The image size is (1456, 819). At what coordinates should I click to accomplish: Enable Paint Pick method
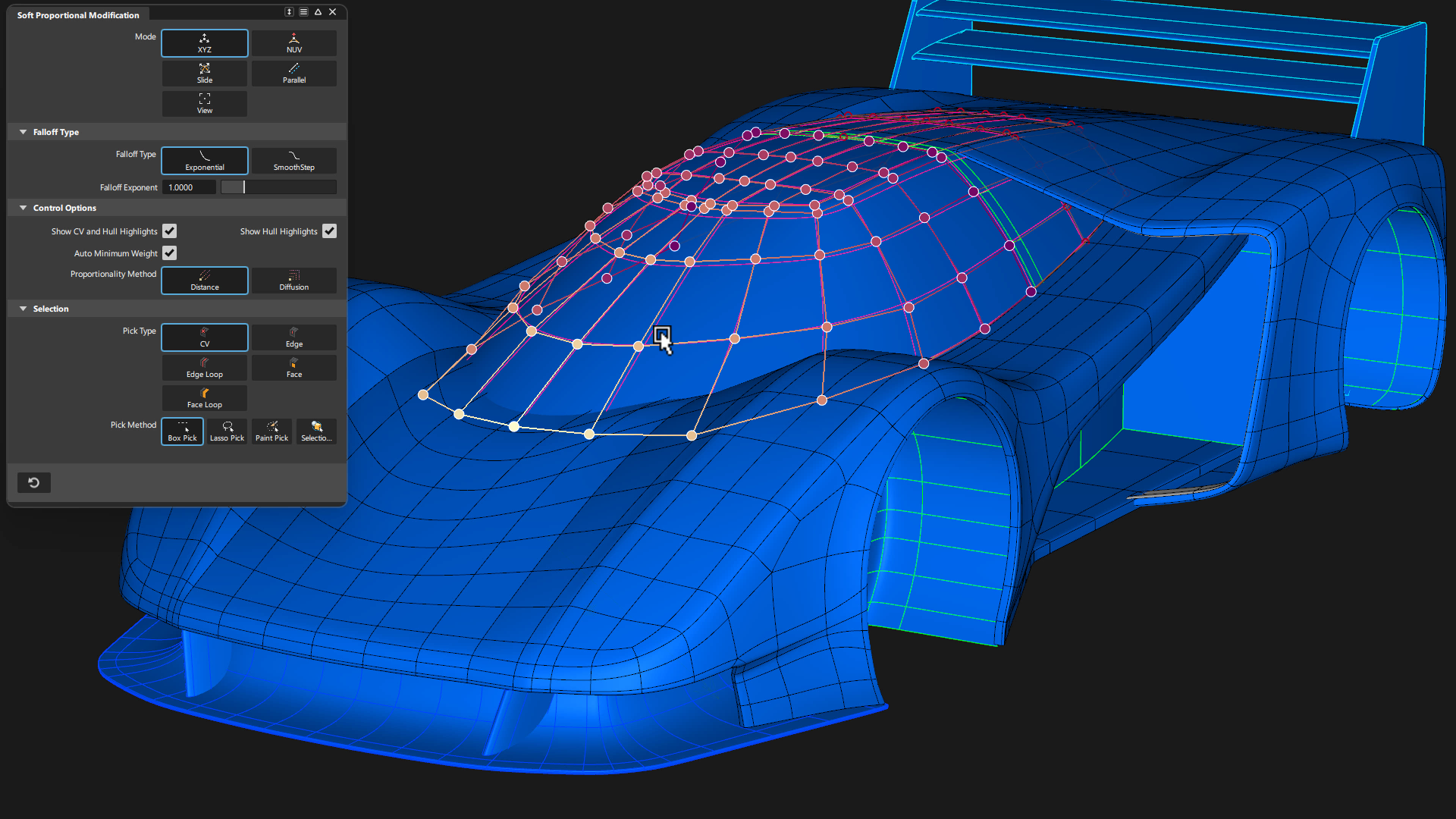[x=271, y=431]
